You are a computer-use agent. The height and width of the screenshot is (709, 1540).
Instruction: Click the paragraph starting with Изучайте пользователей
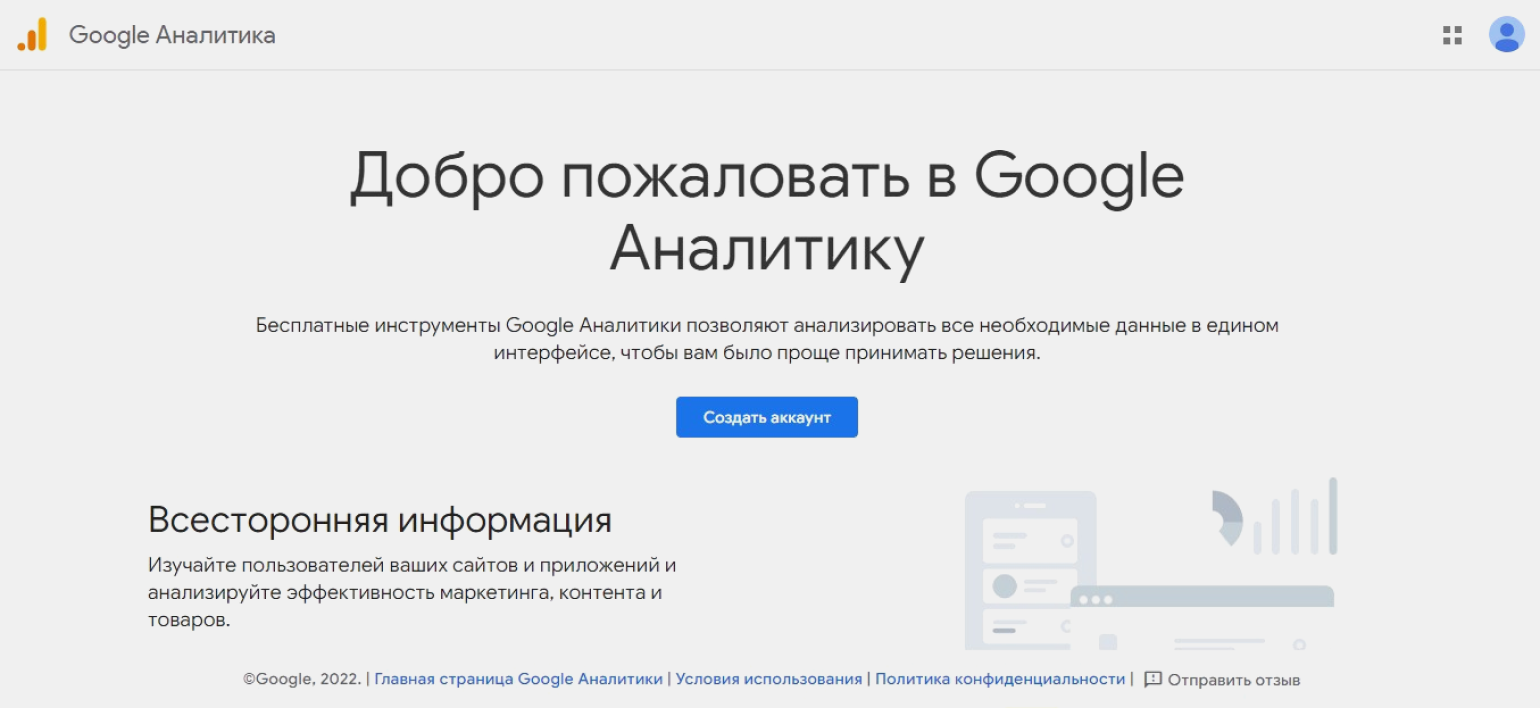point(412,592)
